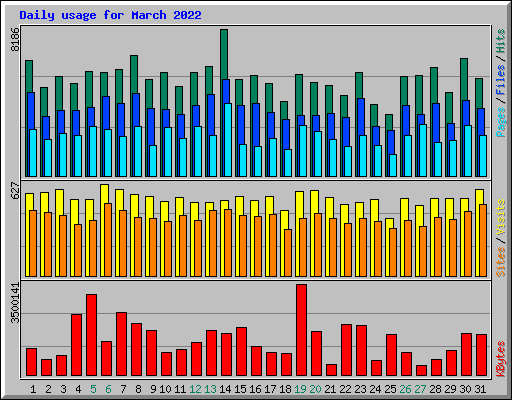Click the 'Daily usage for March 2022' title
Viewport: 512px width, 400px height.
pyautogui.click(x=110, y=15)
